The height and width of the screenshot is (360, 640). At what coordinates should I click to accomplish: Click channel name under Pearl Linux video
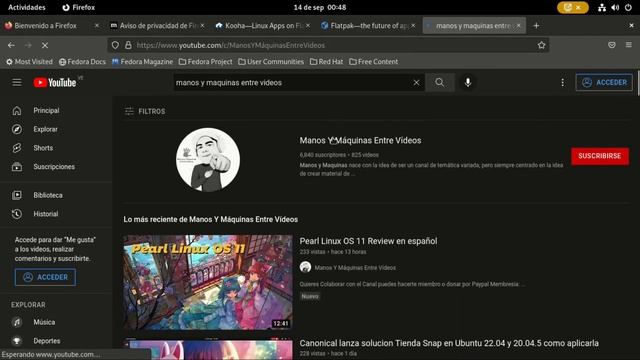[355, 268]
